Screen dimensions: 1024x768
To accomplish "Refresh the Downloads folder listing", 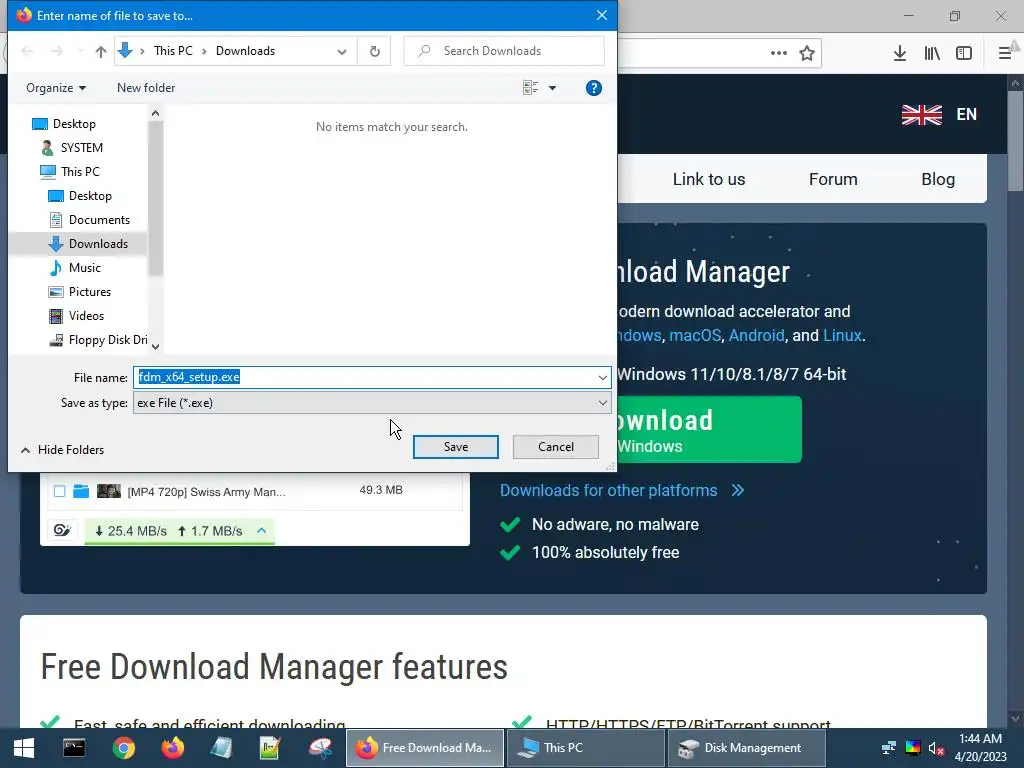I will coord(374,51).
